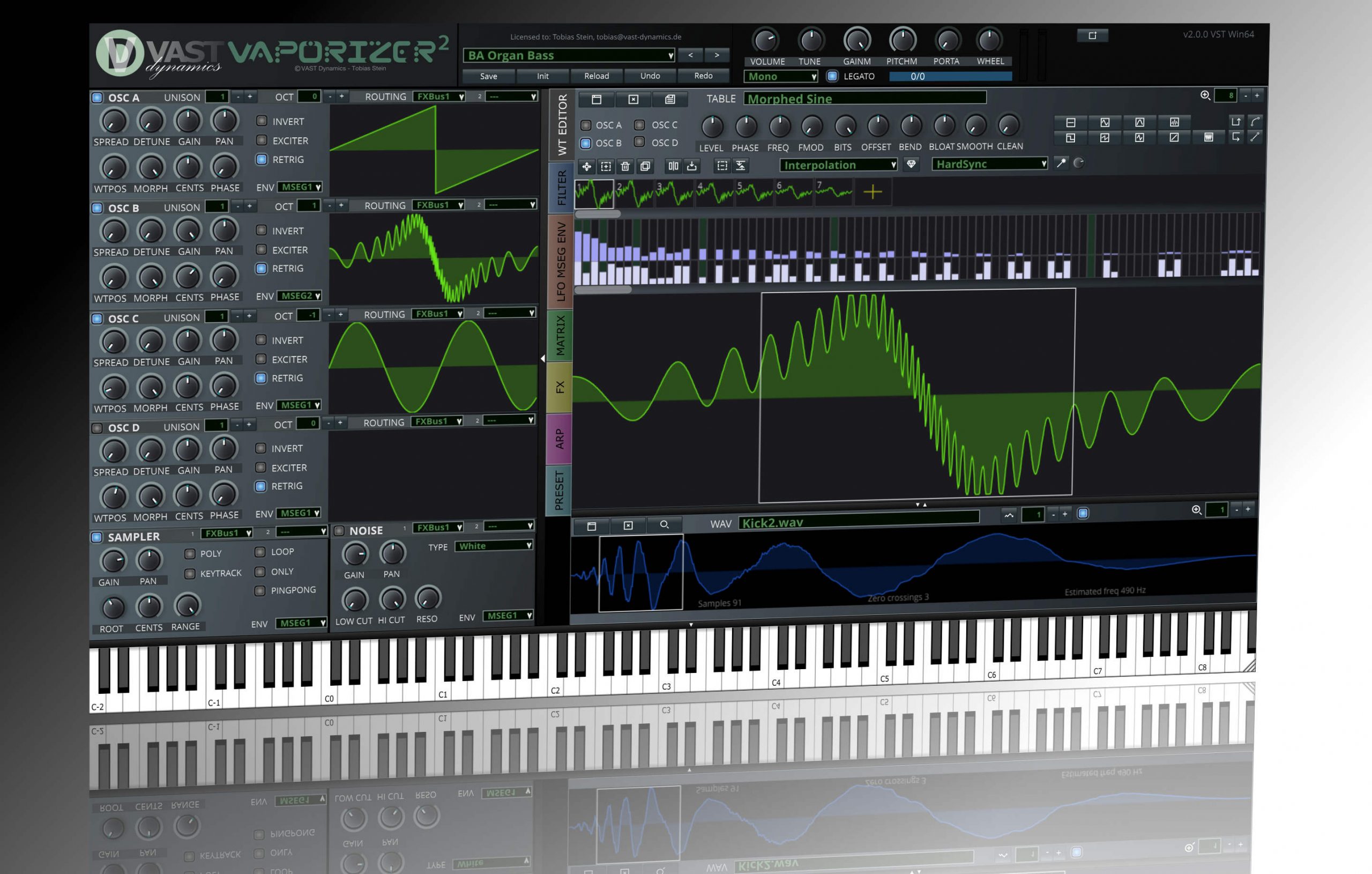This screenshot has height=874, width=1372.
Task: Click the Init button
Action: [x=542, y=76]
